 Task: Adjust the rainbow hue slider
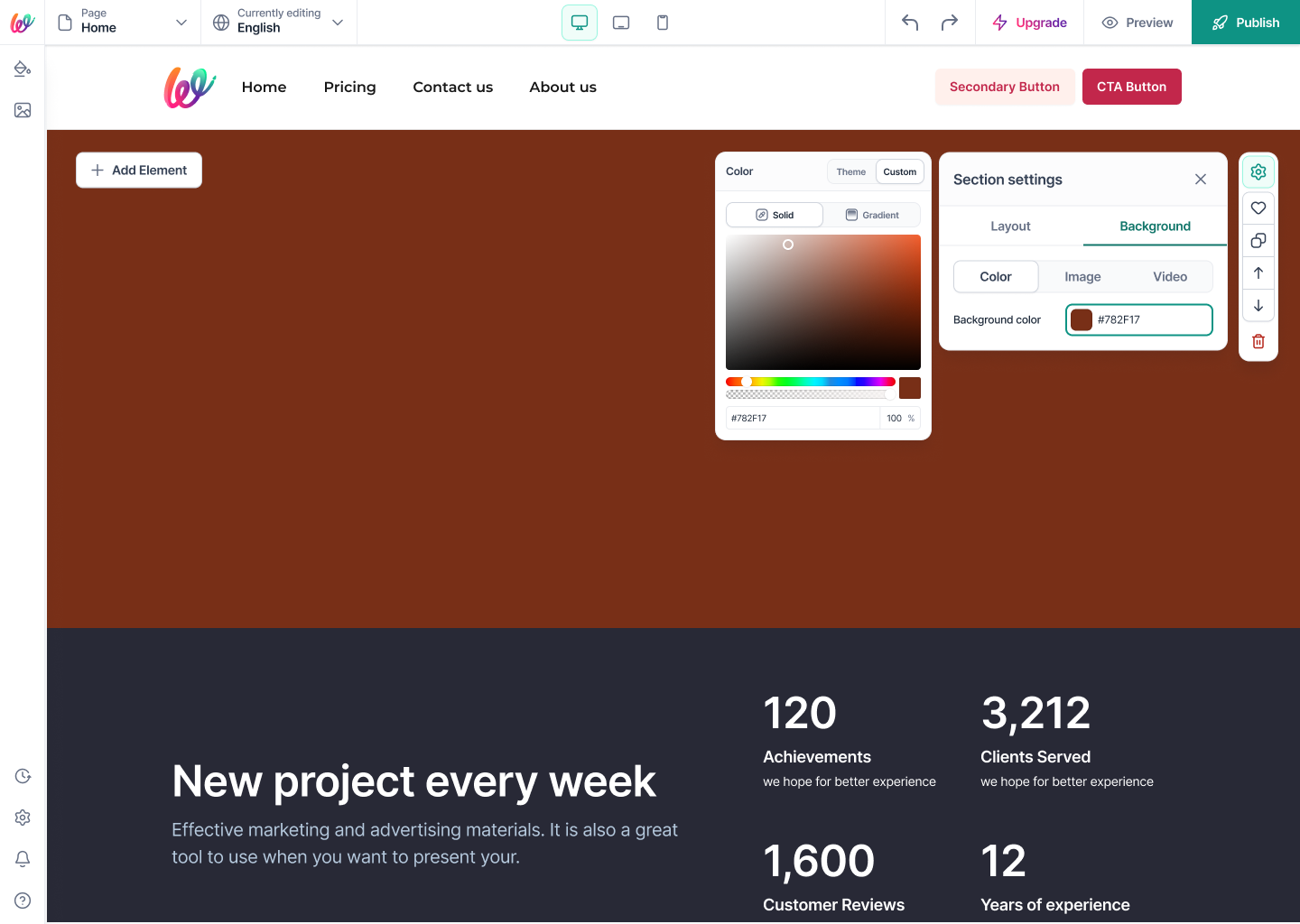[811, 382]
